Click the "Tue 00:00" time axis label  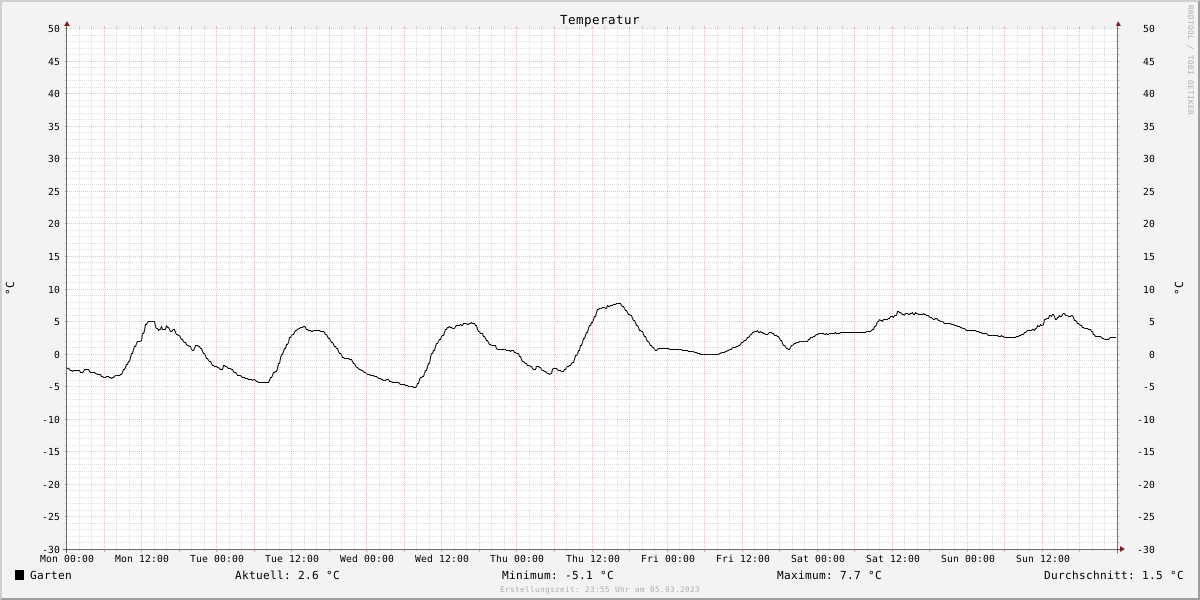click(x=217, y=559)
